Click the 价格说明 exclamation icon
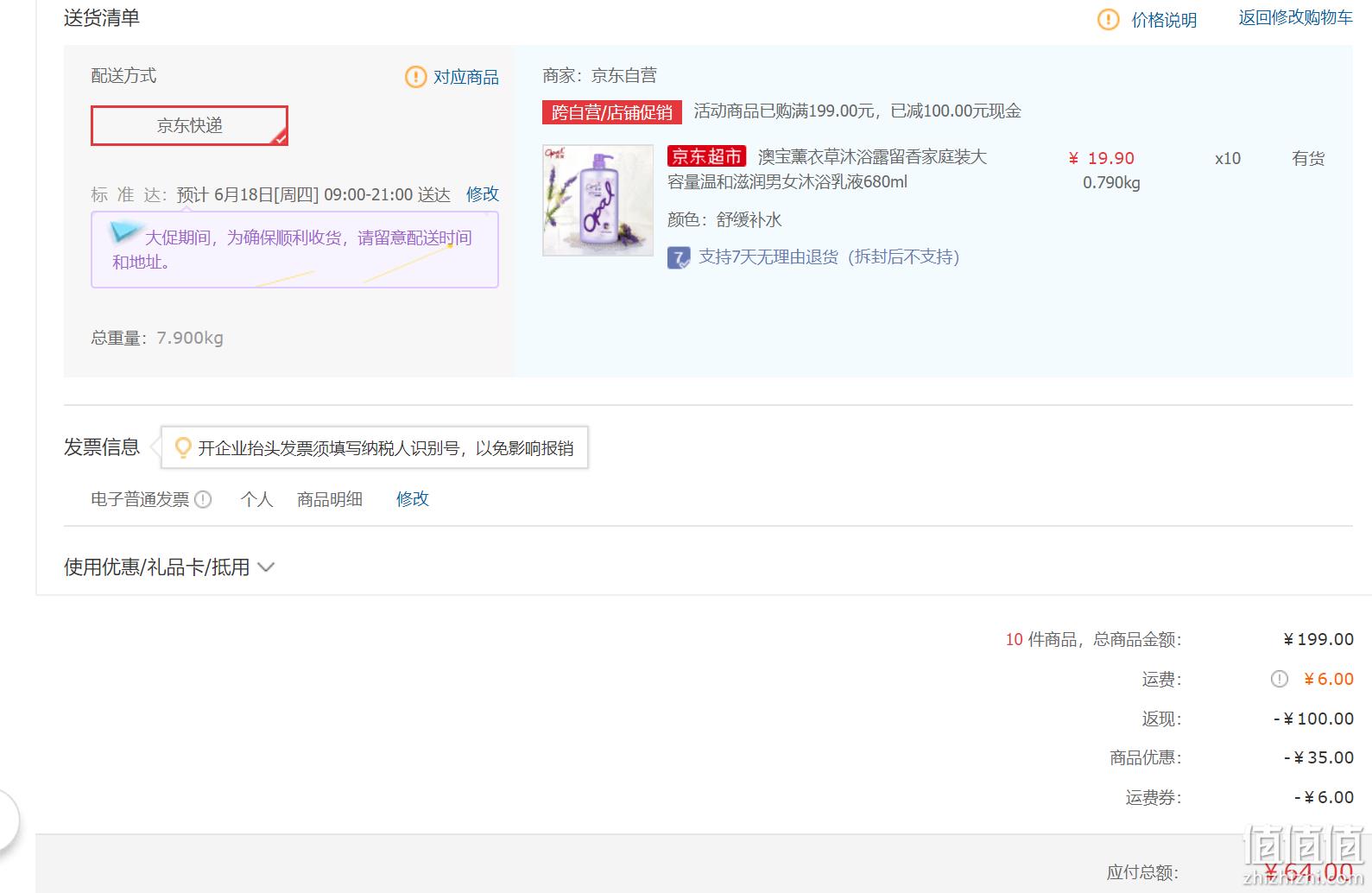 (1108, 19)
